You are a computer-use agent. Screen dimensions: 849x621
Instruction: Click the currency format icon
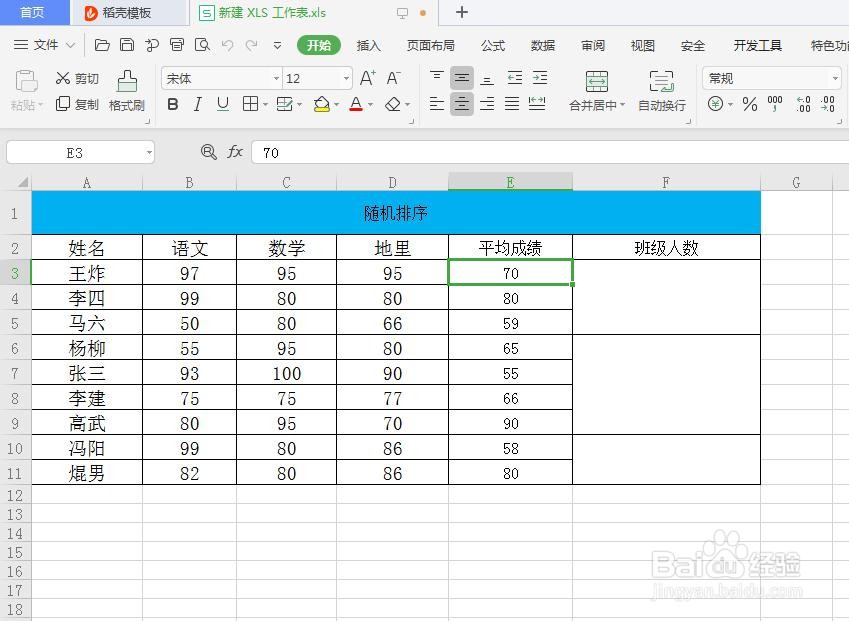point(715,104)
